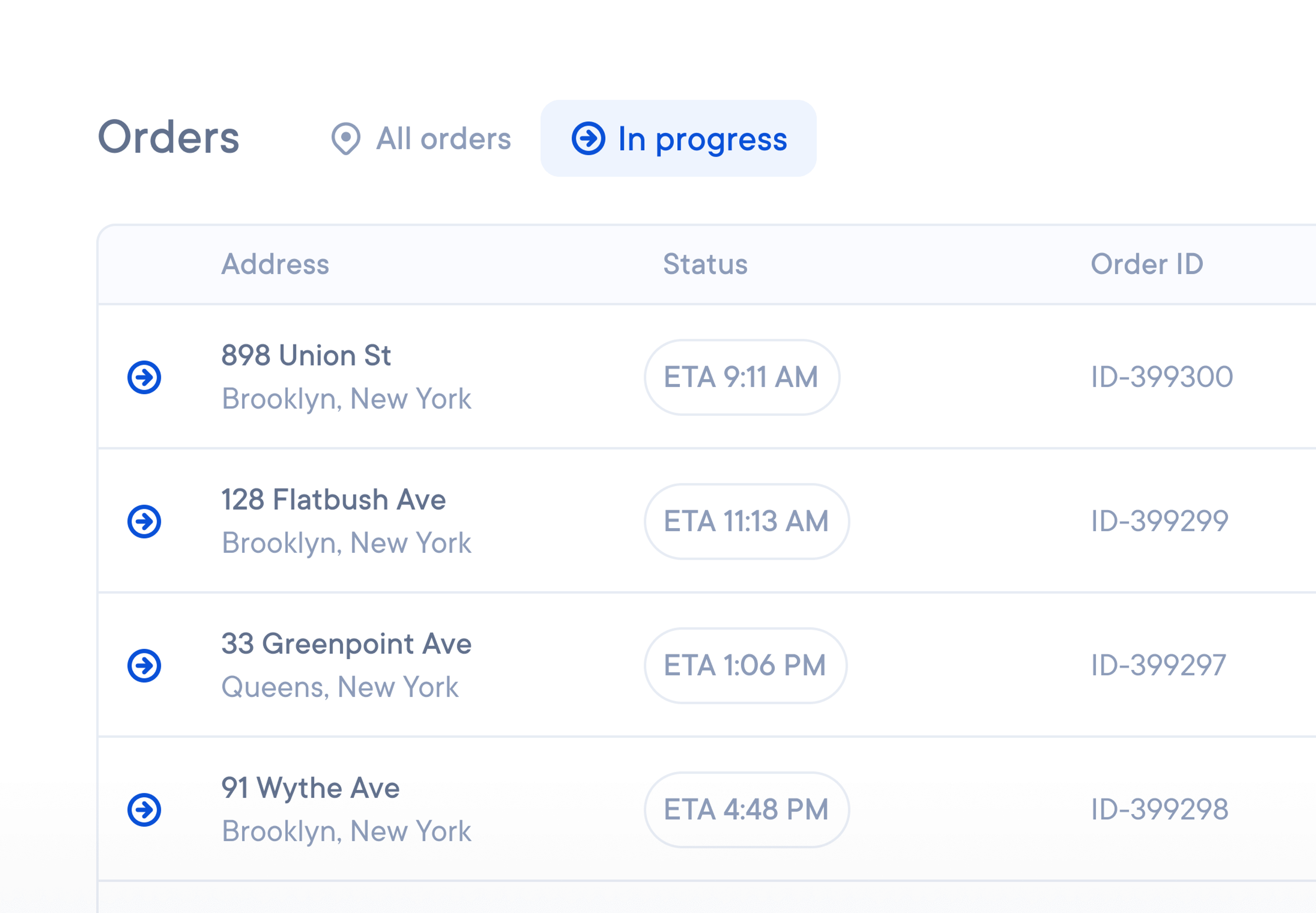The height and width of the screenshot is (913, 1316).
Task: Click the arrow icon inside the In progress filter
Action: click(589, 139)
